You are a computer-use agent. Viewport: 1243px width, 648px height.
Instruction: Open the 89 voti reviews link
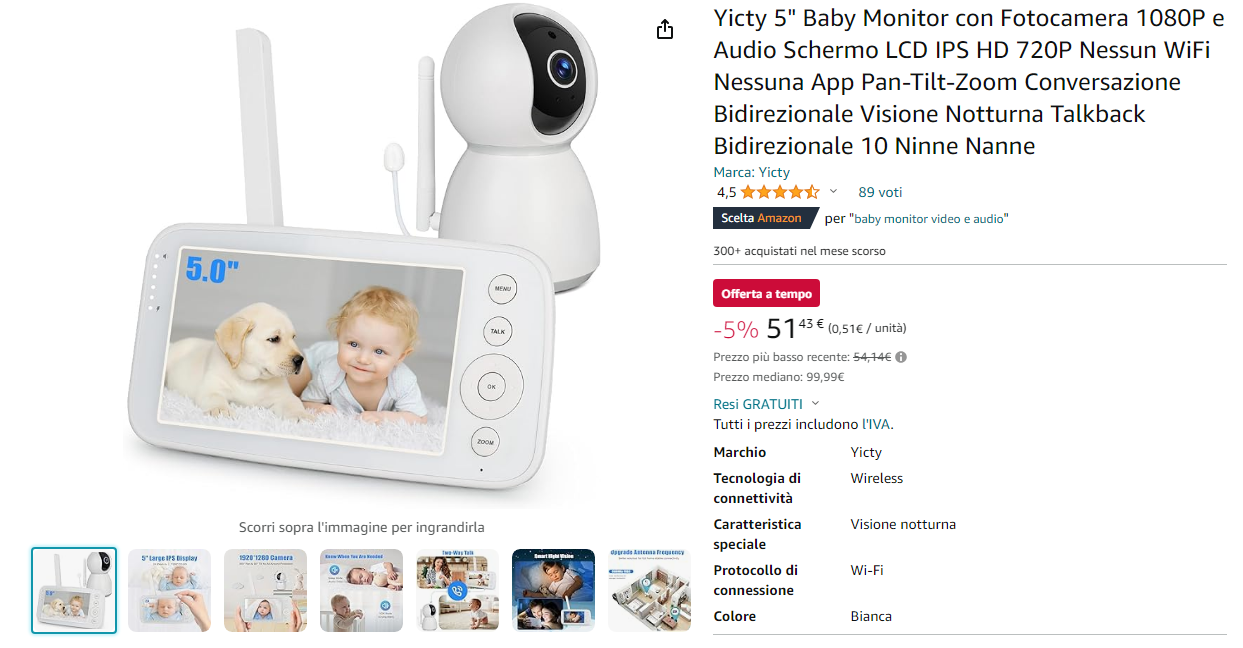tap(880, 192)
